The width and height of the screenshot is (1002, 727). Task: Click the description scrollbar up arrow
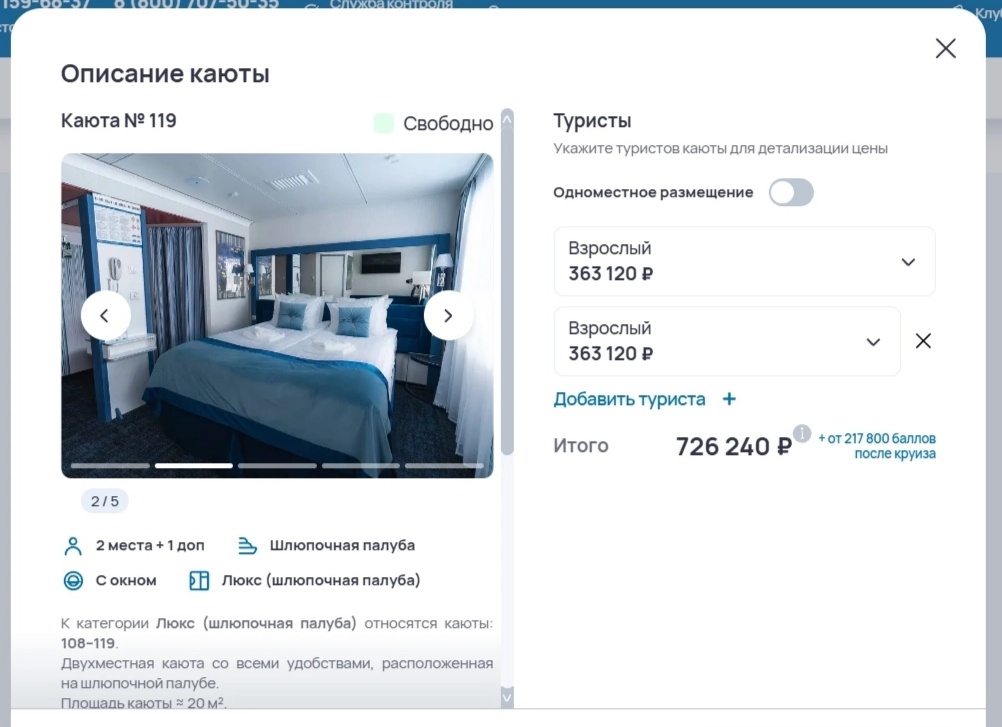507,119
